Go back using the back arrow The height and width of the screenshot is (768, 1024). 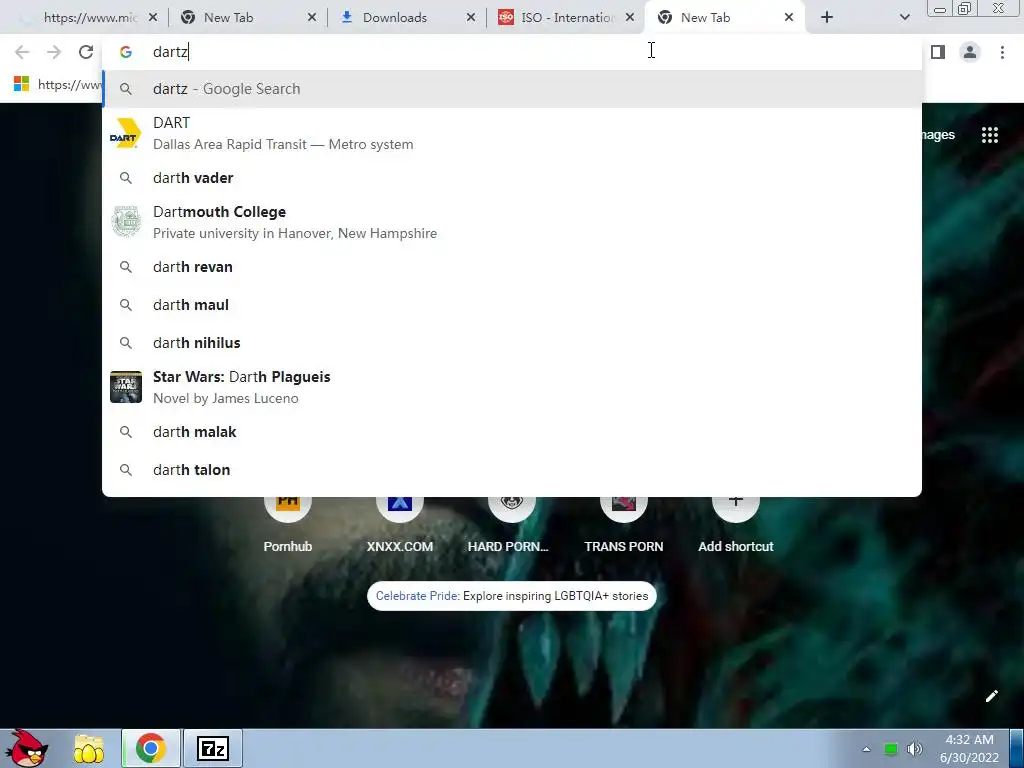22,52
